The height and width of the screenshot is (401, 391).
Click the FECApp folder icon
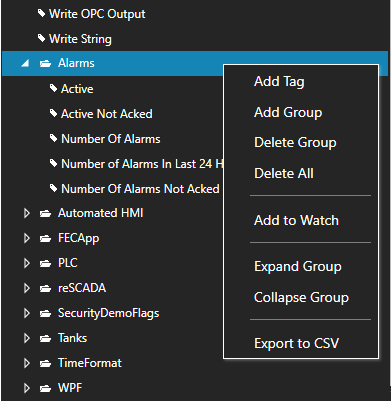pos(45,238)
